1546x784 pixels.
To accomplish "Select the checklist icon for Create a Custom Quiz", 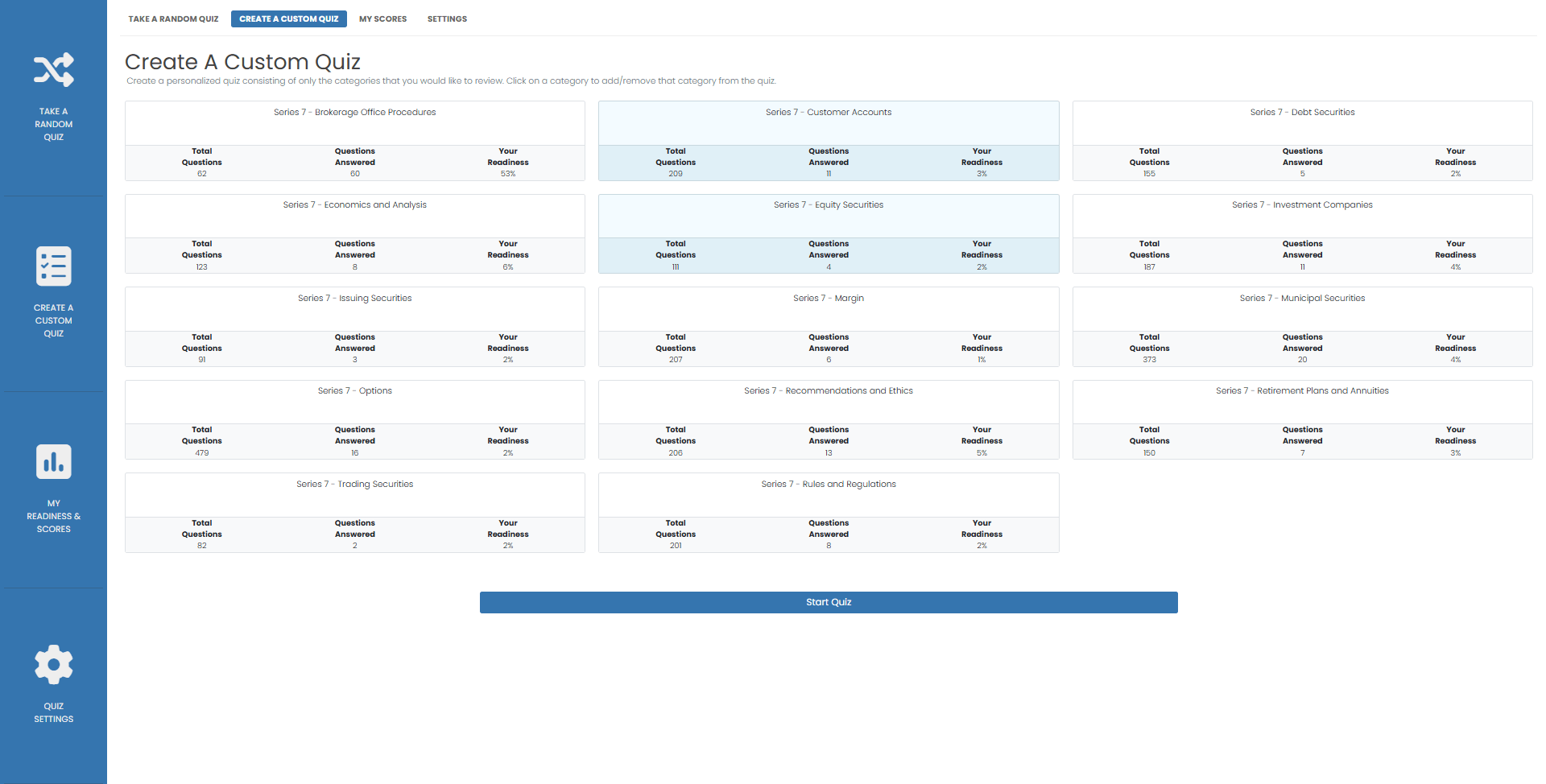I will (x=53, y=266).
